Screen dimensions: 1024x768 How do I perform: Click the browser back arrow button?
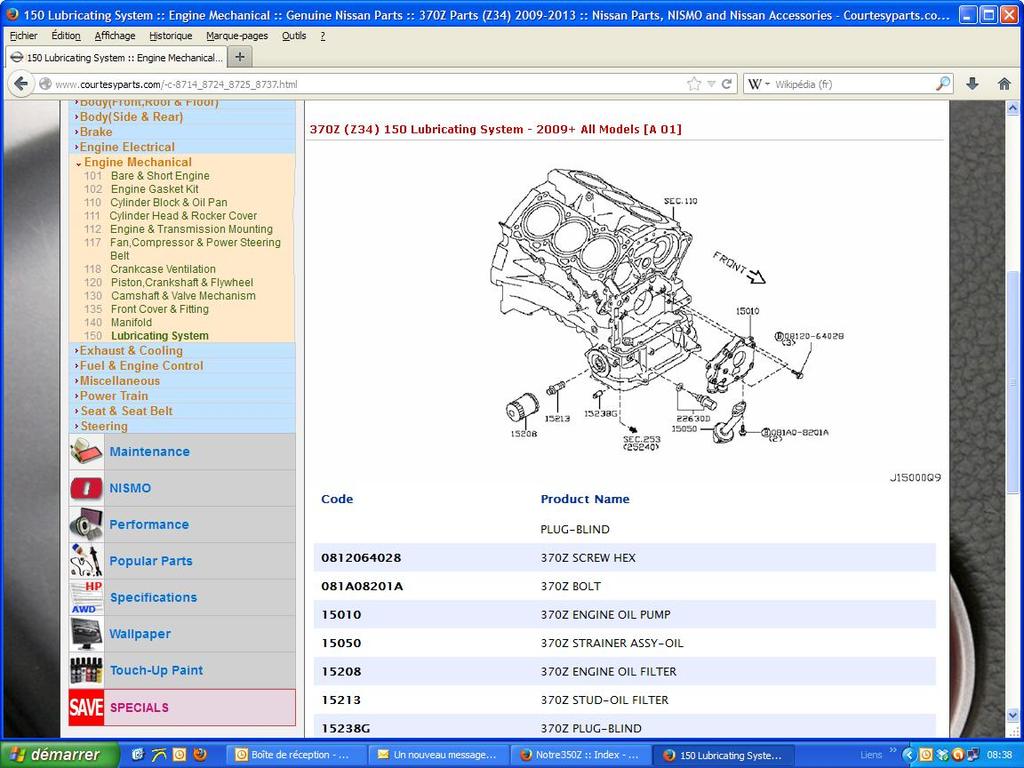(x=21, y=84)
